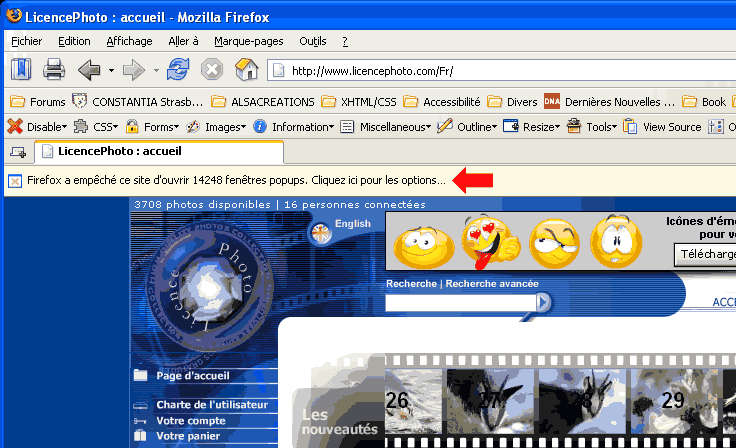This screenshot has height=448, width=736.
Task: Open the Edition menu
Action: click(x=74, y=41)
